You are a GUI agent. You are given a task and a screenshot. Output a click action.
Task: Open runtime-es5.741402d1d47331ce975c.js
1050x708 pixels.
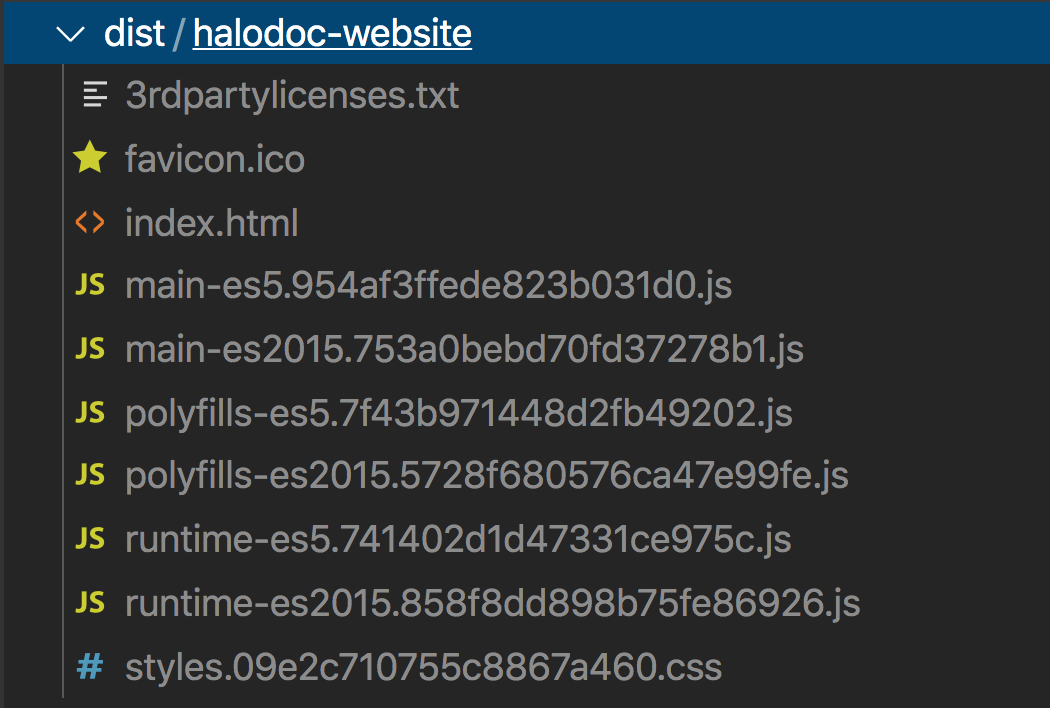click(x=458, y=540)
